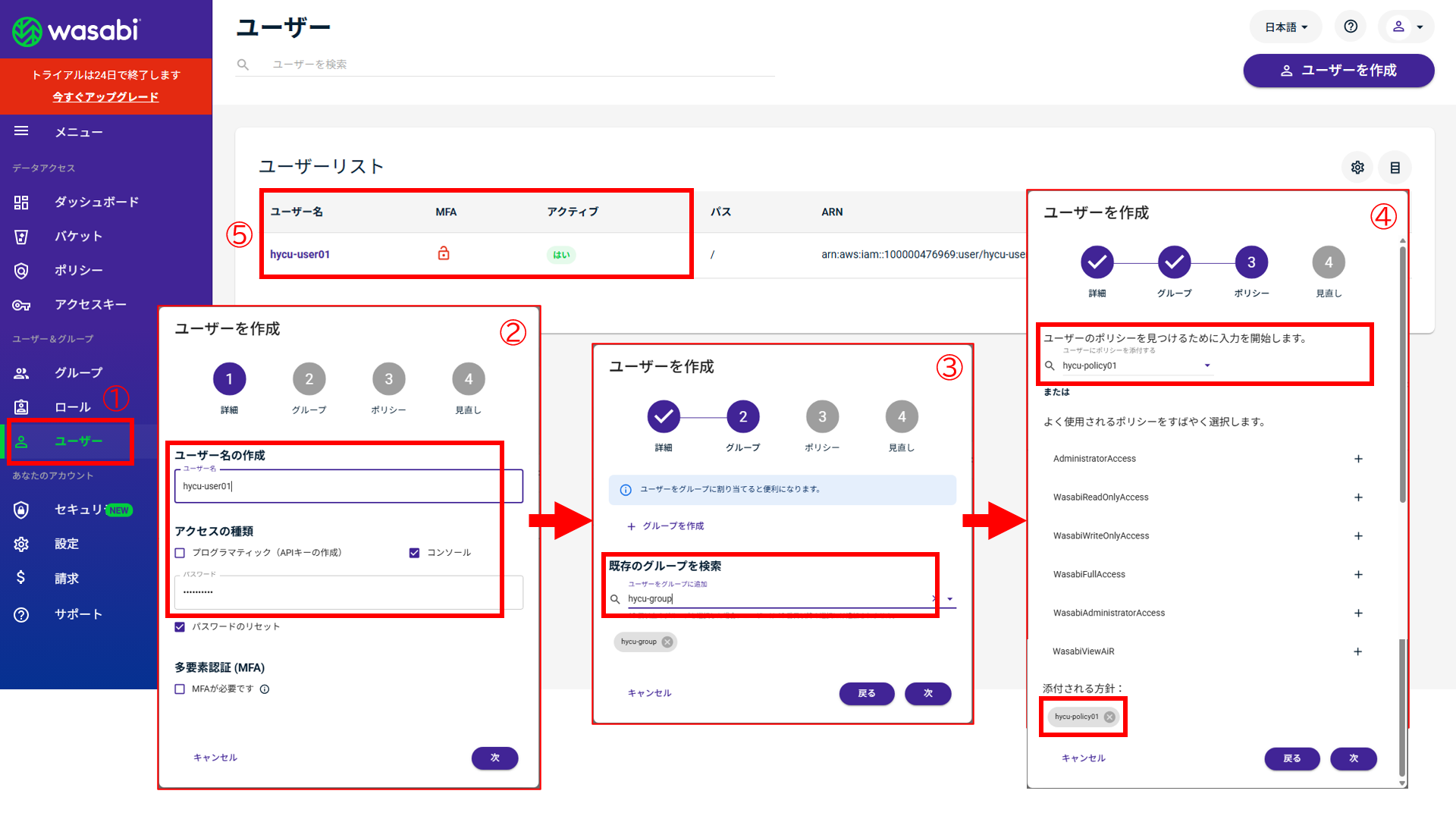Open バケット in the sidebar menu
The width and height of the screenshot is (1456, 819).
click(x=77, y=236)
